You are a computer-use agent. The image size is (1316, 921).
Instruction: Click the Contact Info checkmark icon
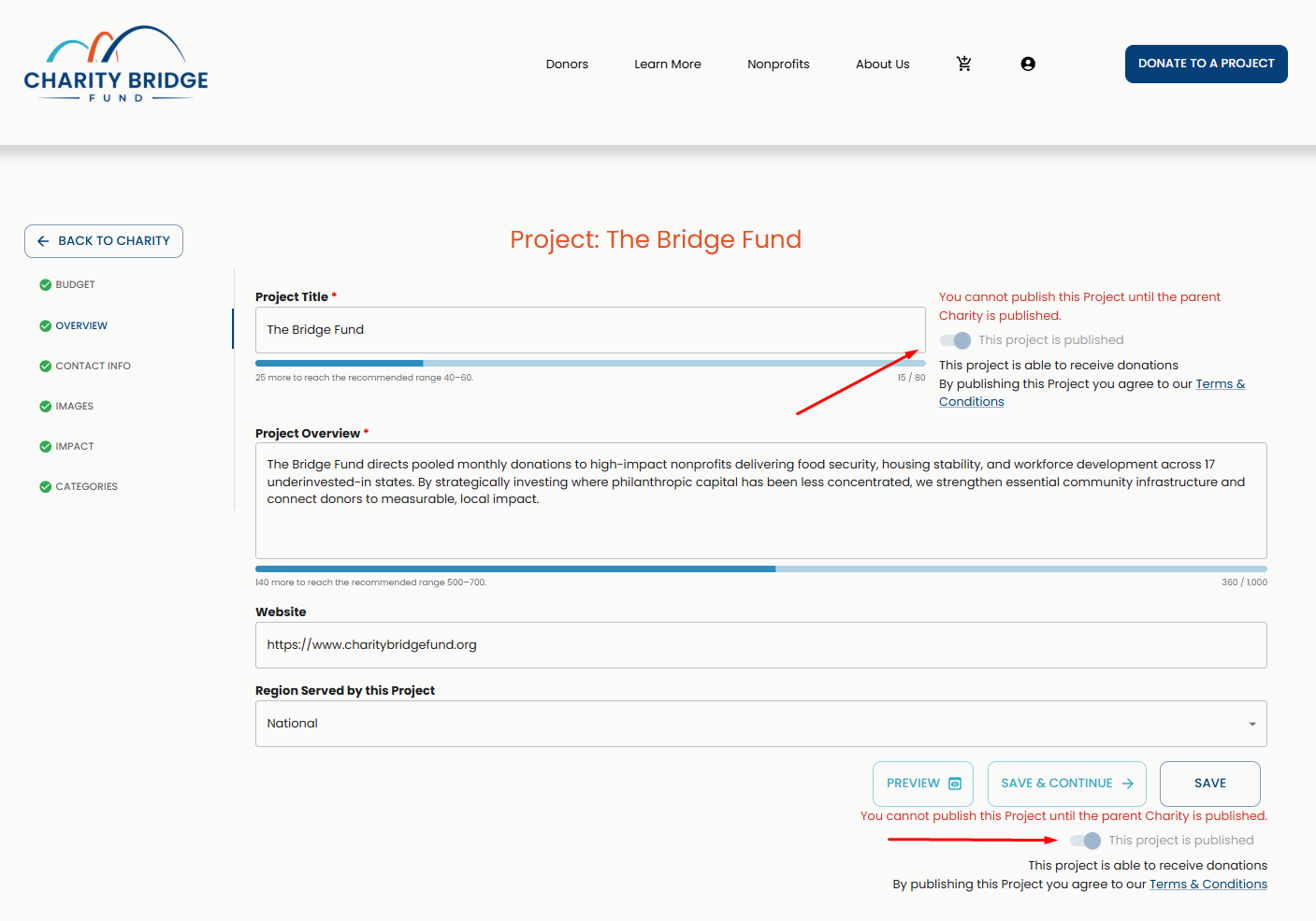(45, 367)
